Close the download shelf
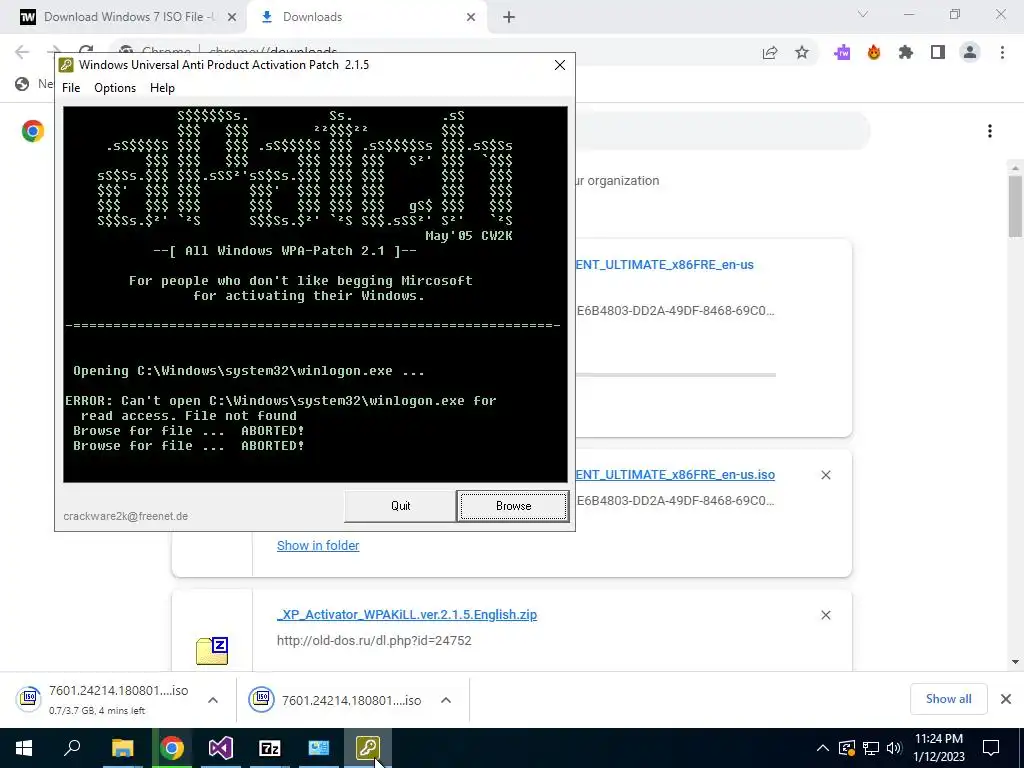The image size is (1024, 768). 1006,699
